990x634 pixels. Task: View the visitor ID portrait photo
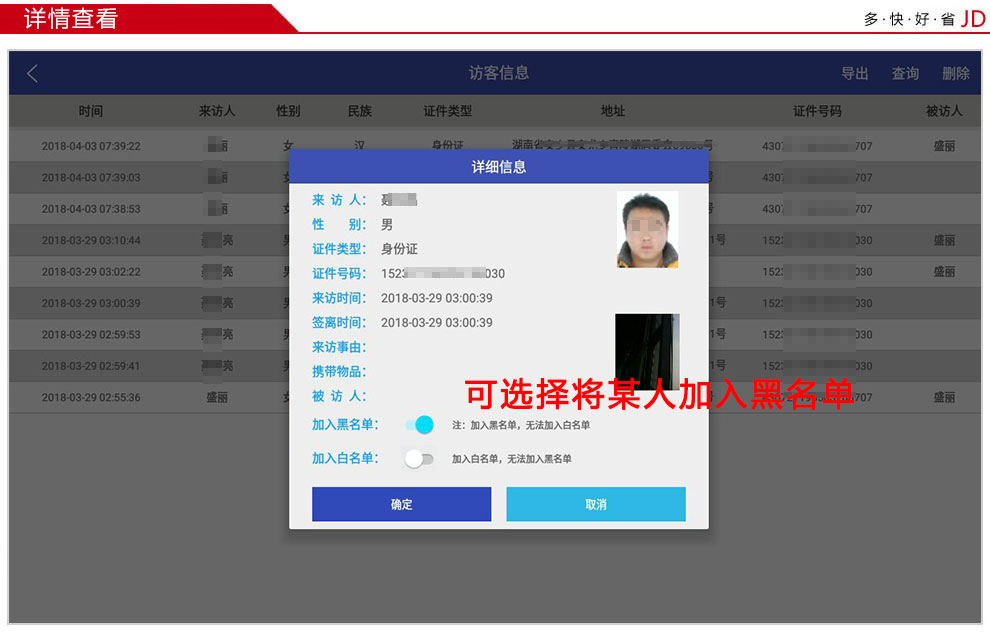(x=647, y=229)
